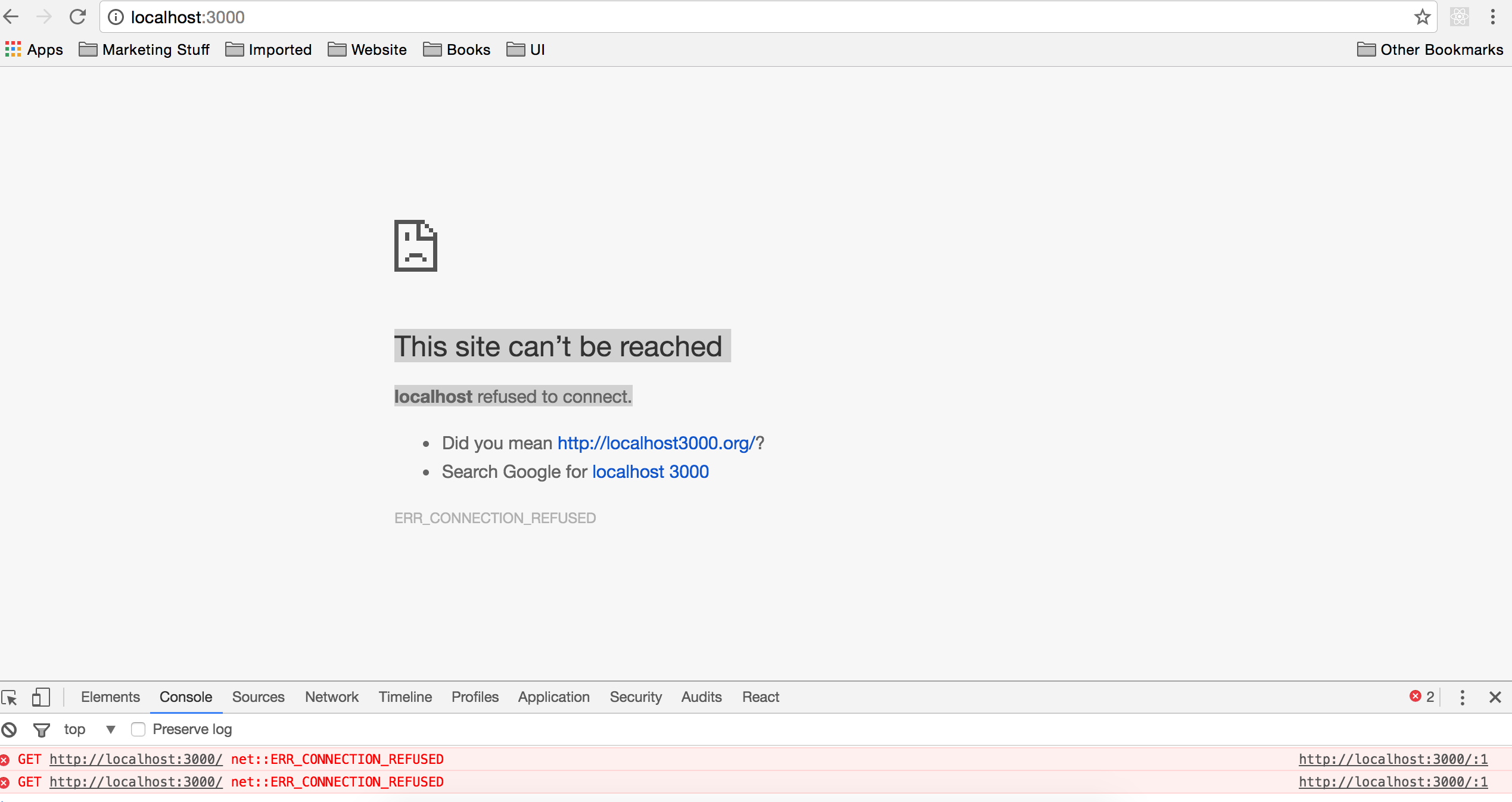Viewport: 1512px width, 802px height.
Task: Click the ERR_CONNECTION_REFUSED page error code
Action: tap(495, 518)
